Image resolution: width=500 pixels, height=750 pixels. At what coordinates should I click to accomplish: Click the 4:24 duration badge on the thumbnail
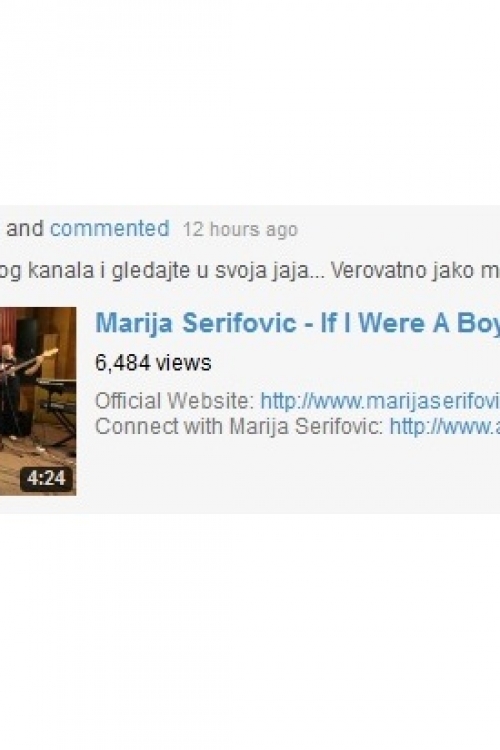point(46,478)
